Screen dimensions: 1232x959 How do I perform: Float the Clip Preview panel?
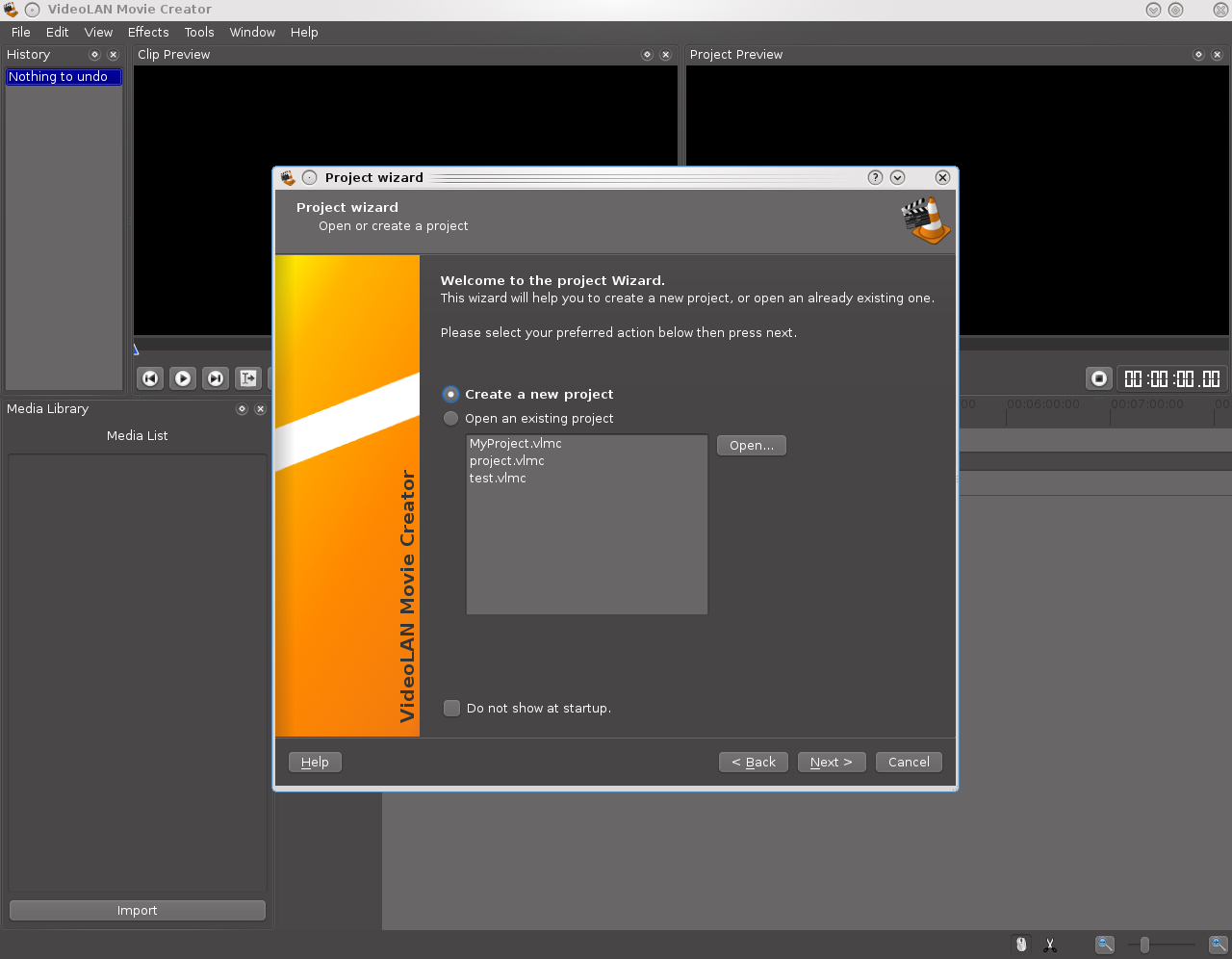tap(647, 55)
